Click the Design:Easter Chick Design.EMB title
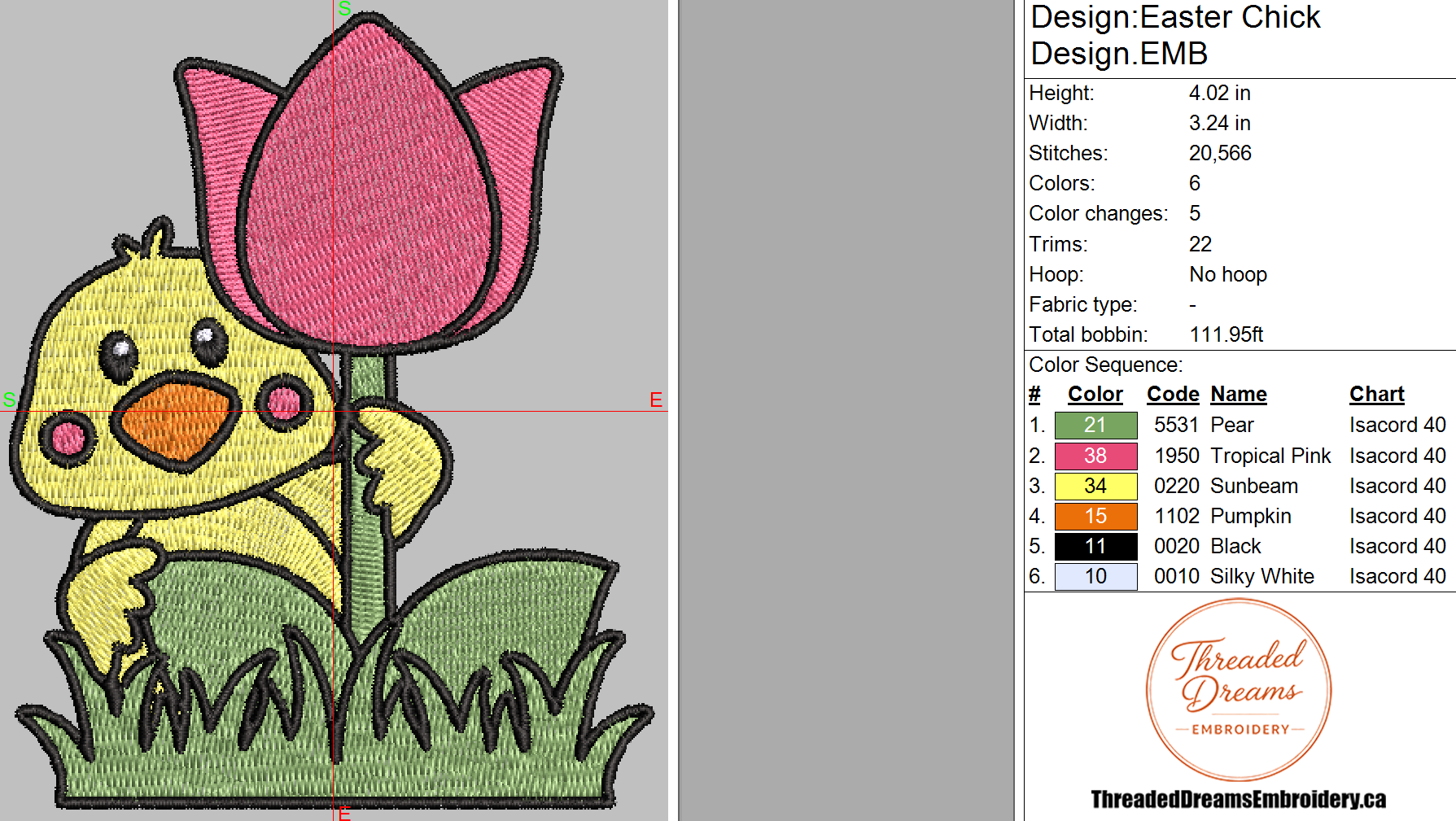 1175,35
